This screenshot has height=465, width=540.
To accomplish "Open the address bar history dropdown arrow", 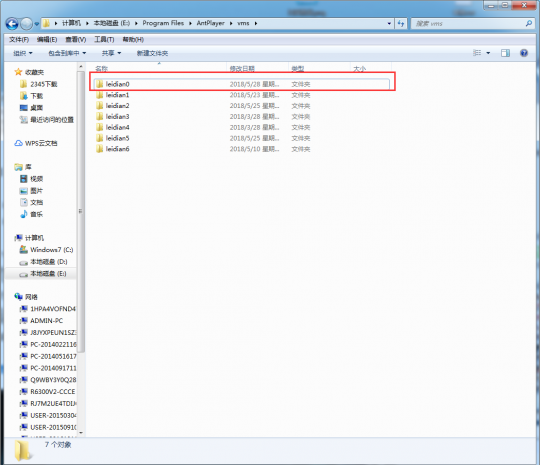I will pyautogui.click(x=389, y=23).
